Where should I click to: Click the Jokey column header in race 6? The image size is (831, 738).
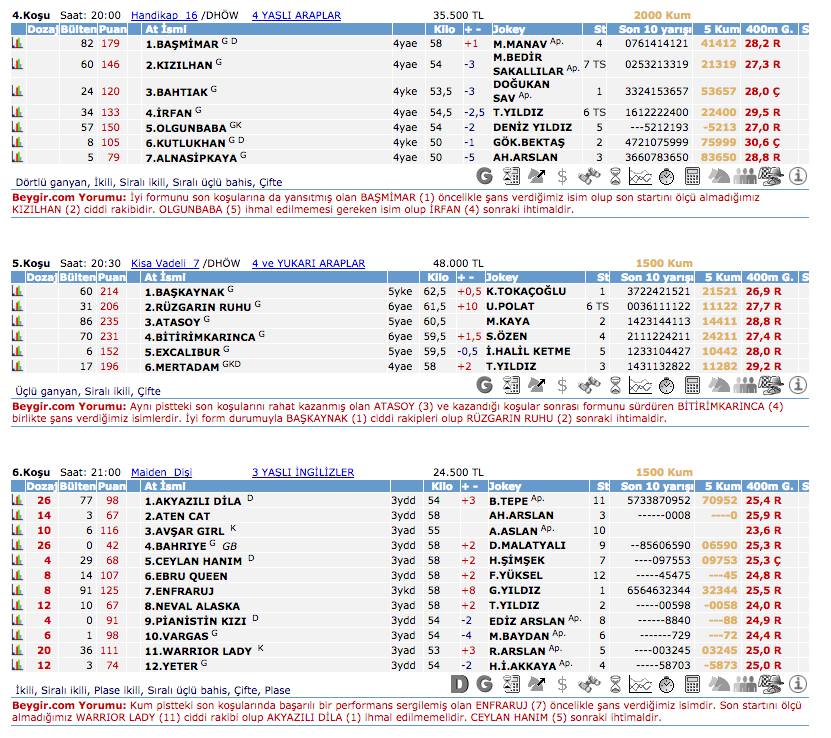[507, 485]
